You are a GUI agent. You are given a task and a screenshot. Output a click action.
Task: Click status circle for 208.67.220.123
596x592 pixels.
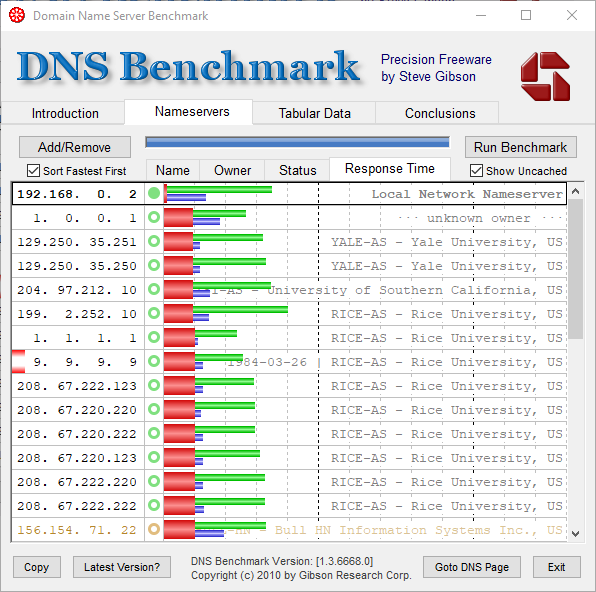(154, 457)
